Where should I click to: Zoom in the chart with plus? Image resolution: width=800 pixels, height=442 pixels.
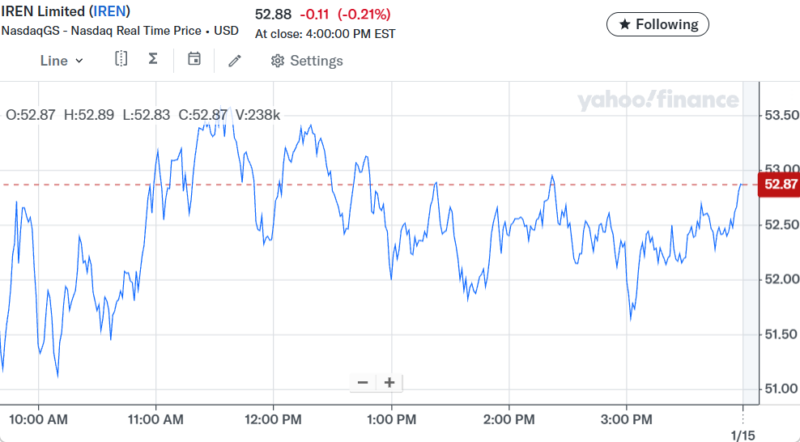click(389, 382)
